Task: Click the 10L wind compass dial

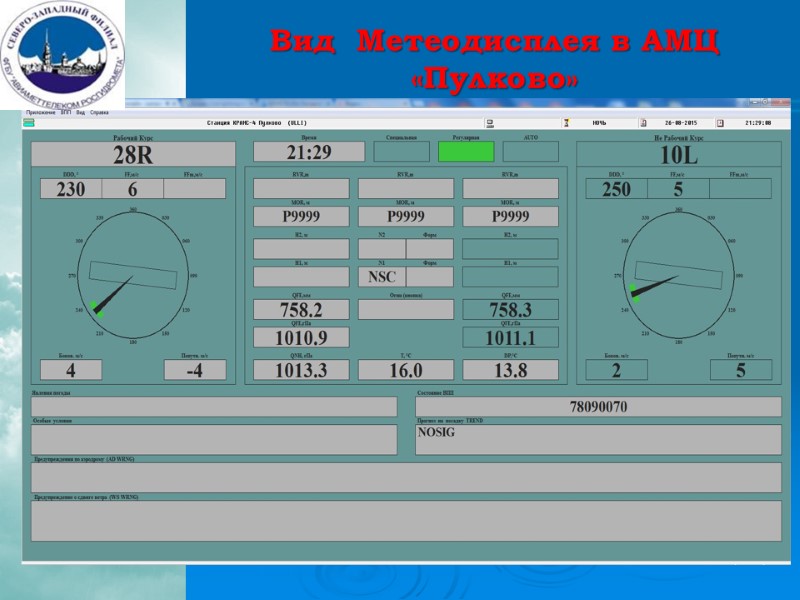Action: tap(679, 275)
